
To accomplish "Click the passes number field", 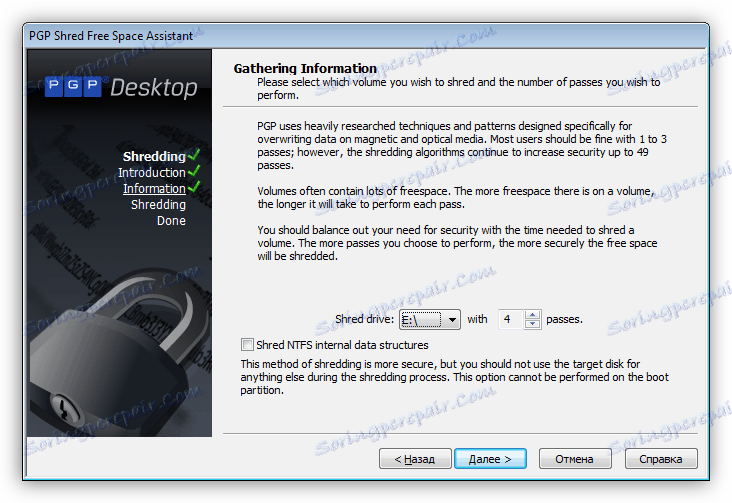I will 511,319.
